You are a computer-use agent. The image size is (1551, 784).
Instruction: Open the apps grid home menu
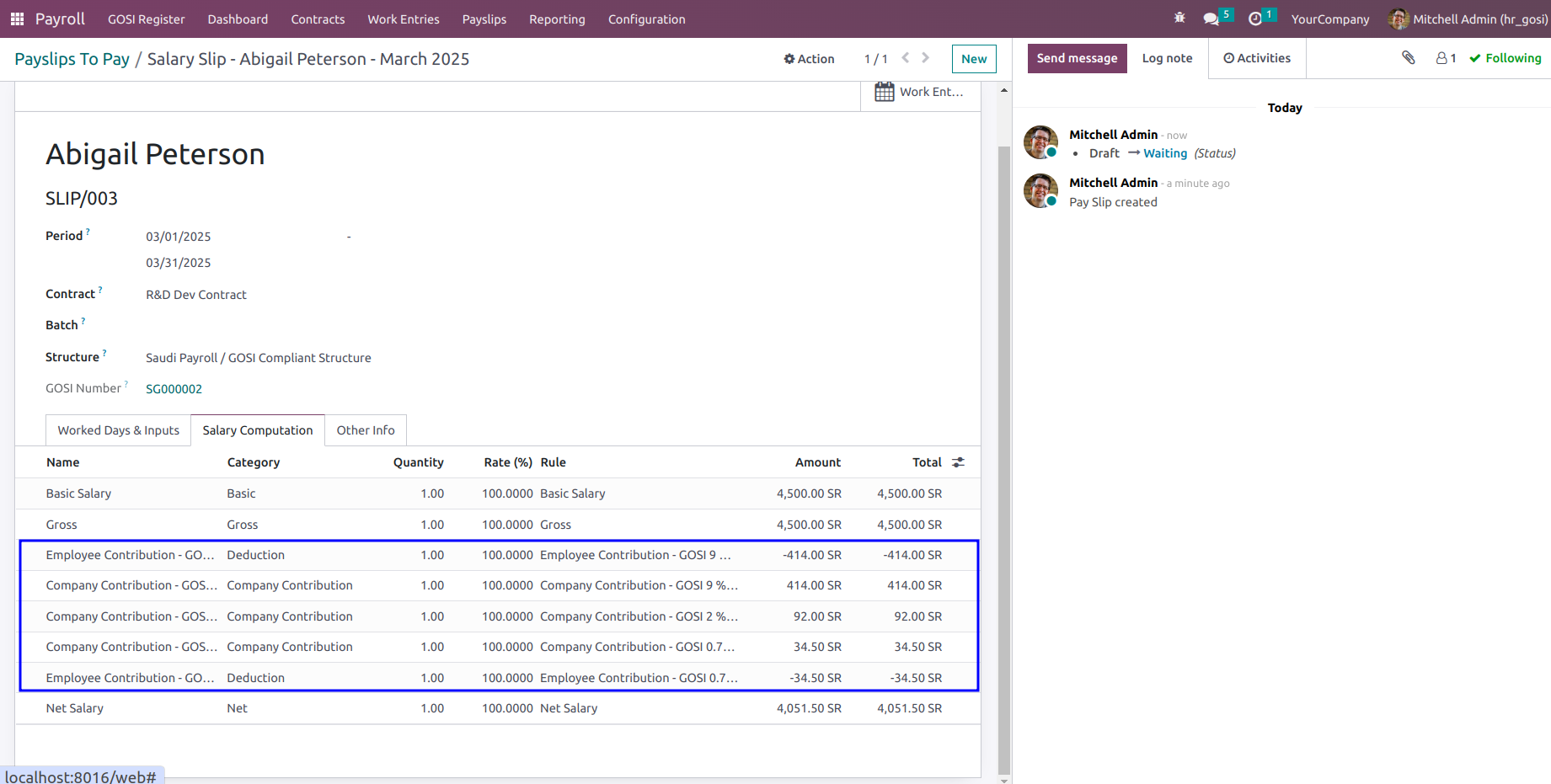(x=17, y=19)
